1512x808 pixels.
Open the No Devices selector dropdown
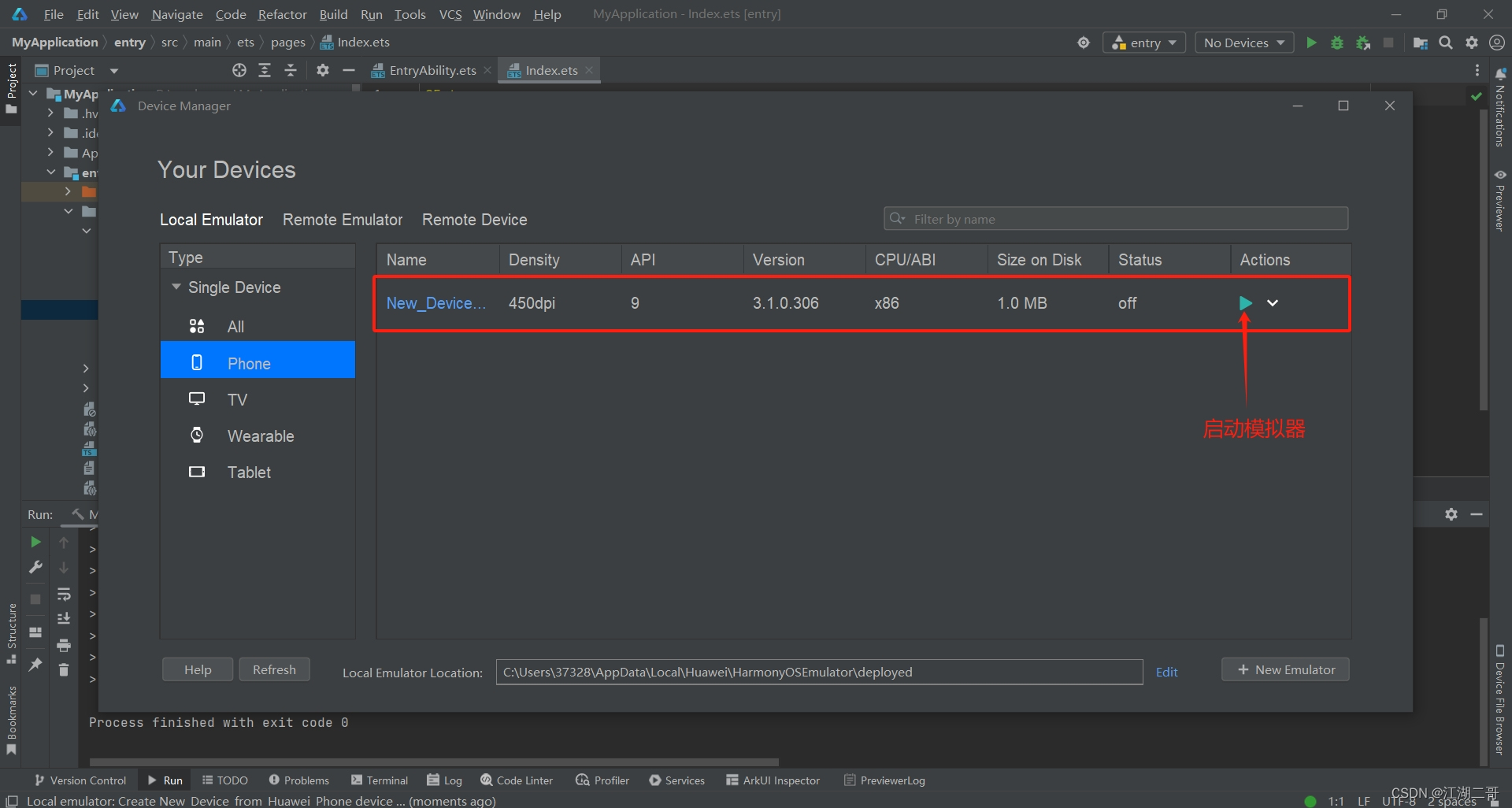point(1244,43)
